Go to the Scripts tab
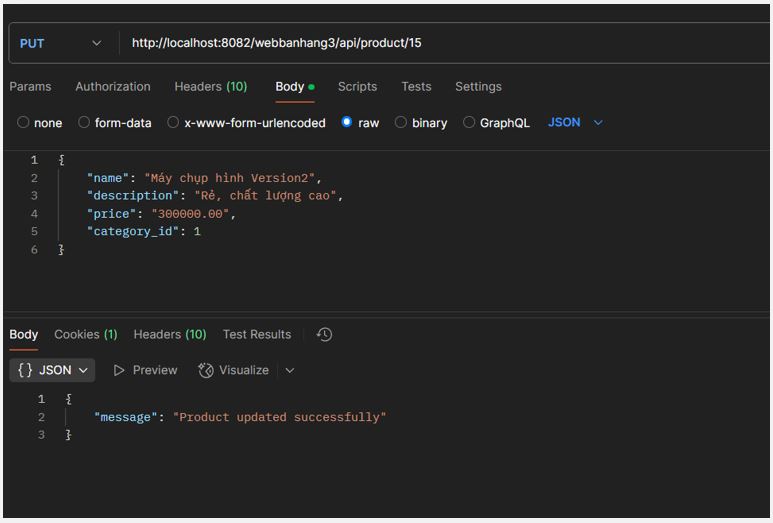 [357, 87]
